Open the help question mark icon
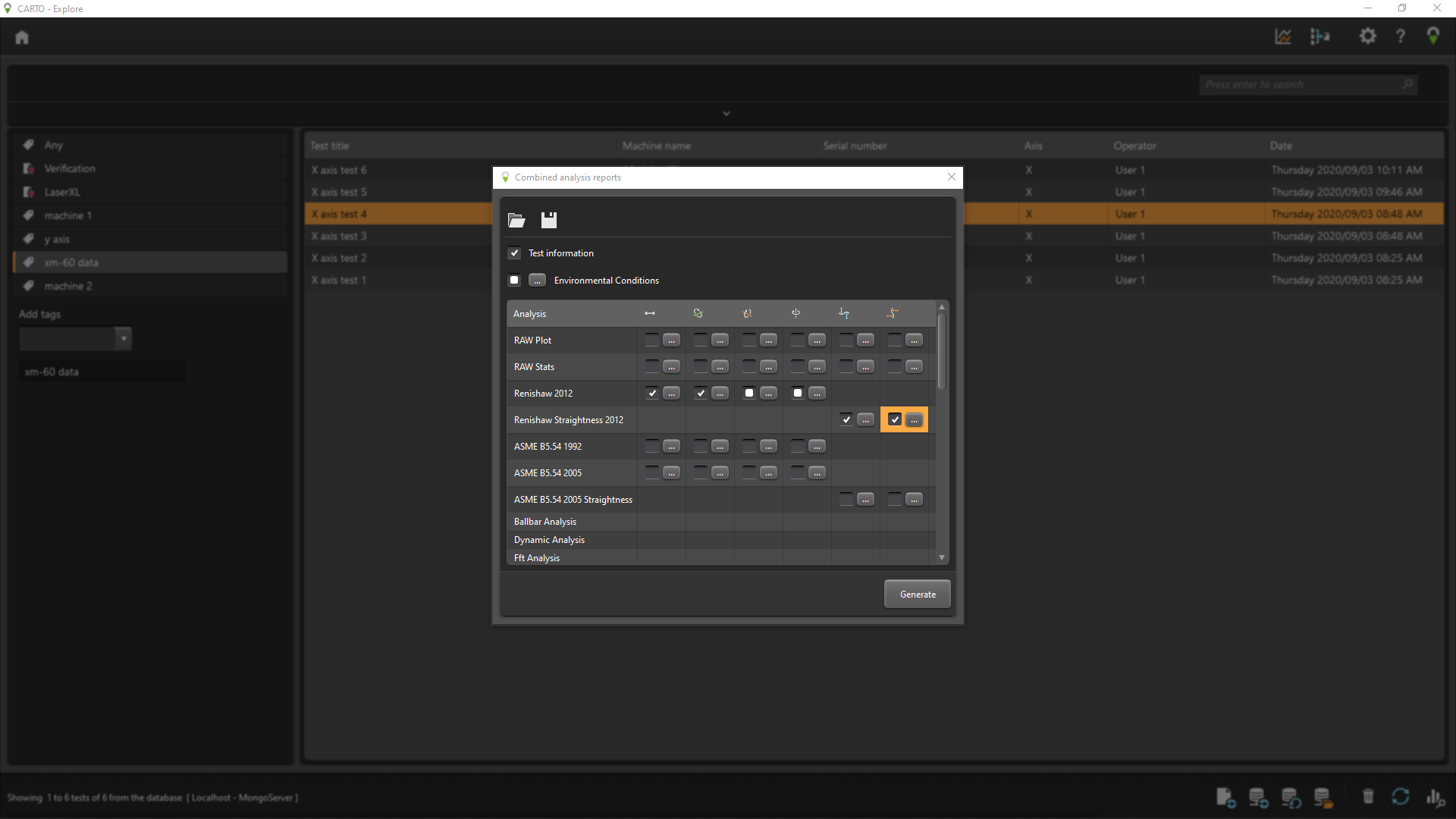 pos(1401,36)
